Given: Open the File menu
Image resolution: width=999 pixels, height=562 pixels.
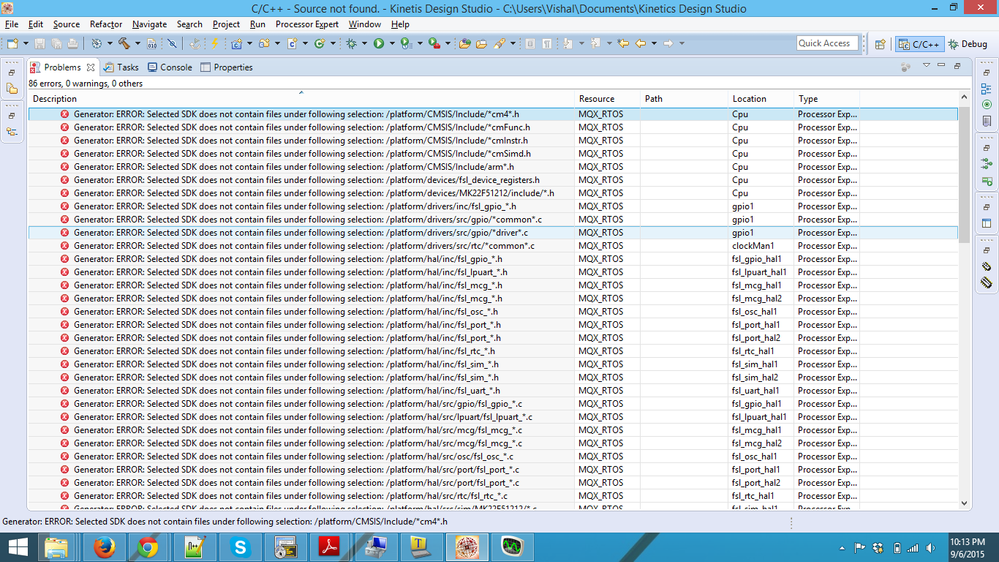Looking at the screenshot, I should tap(11, 24).
